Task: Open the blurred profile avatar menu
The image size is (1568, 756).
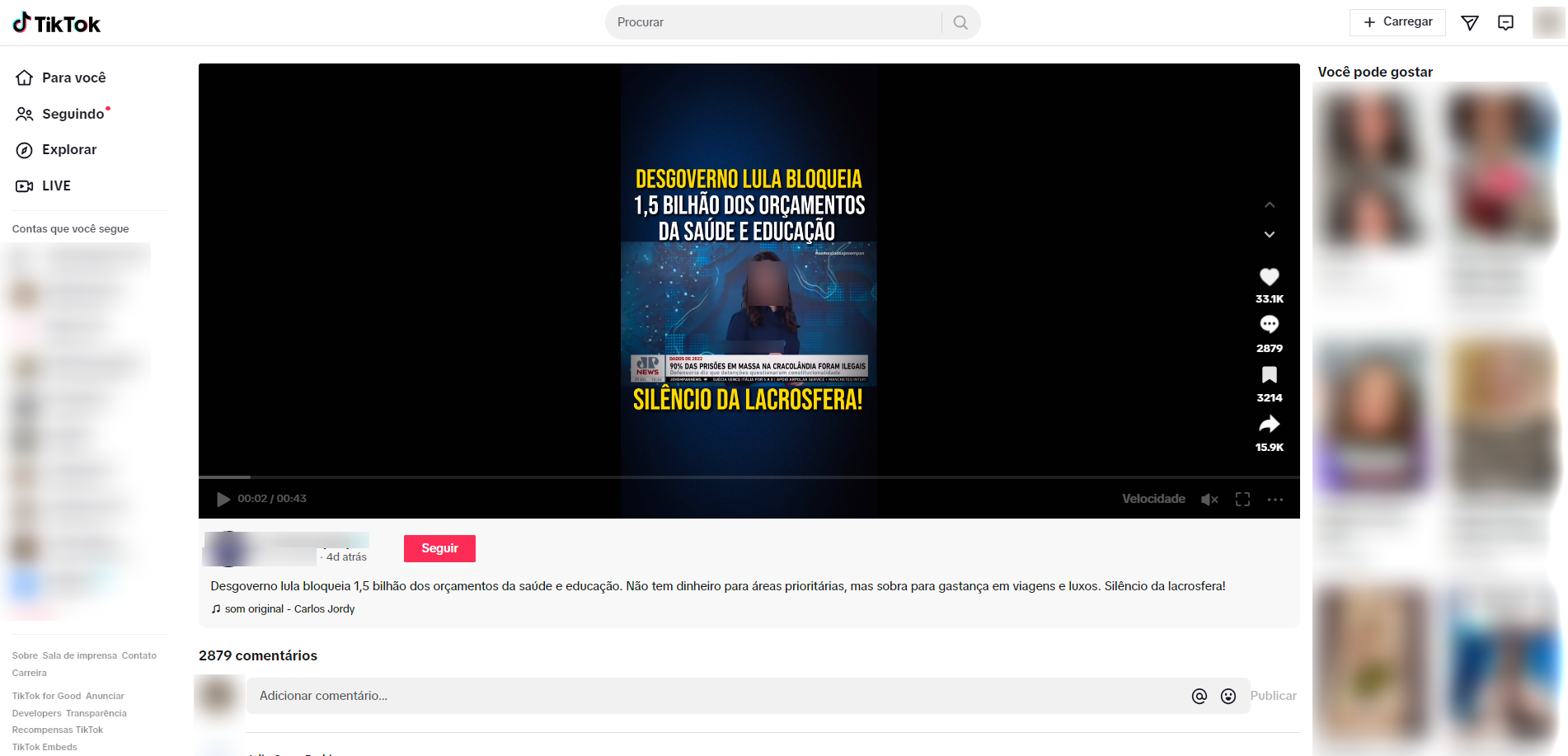Action: pyautogui.click(x=1548, y=22)
